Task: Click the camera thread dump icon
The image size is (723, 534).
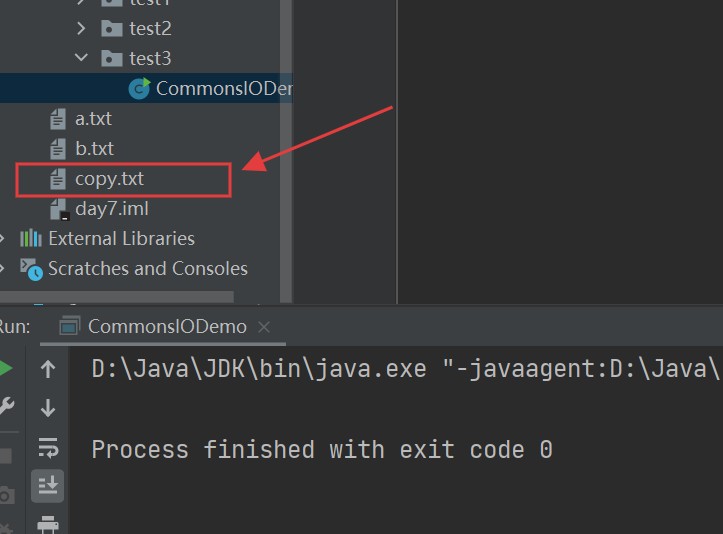Action: (6, 494)
